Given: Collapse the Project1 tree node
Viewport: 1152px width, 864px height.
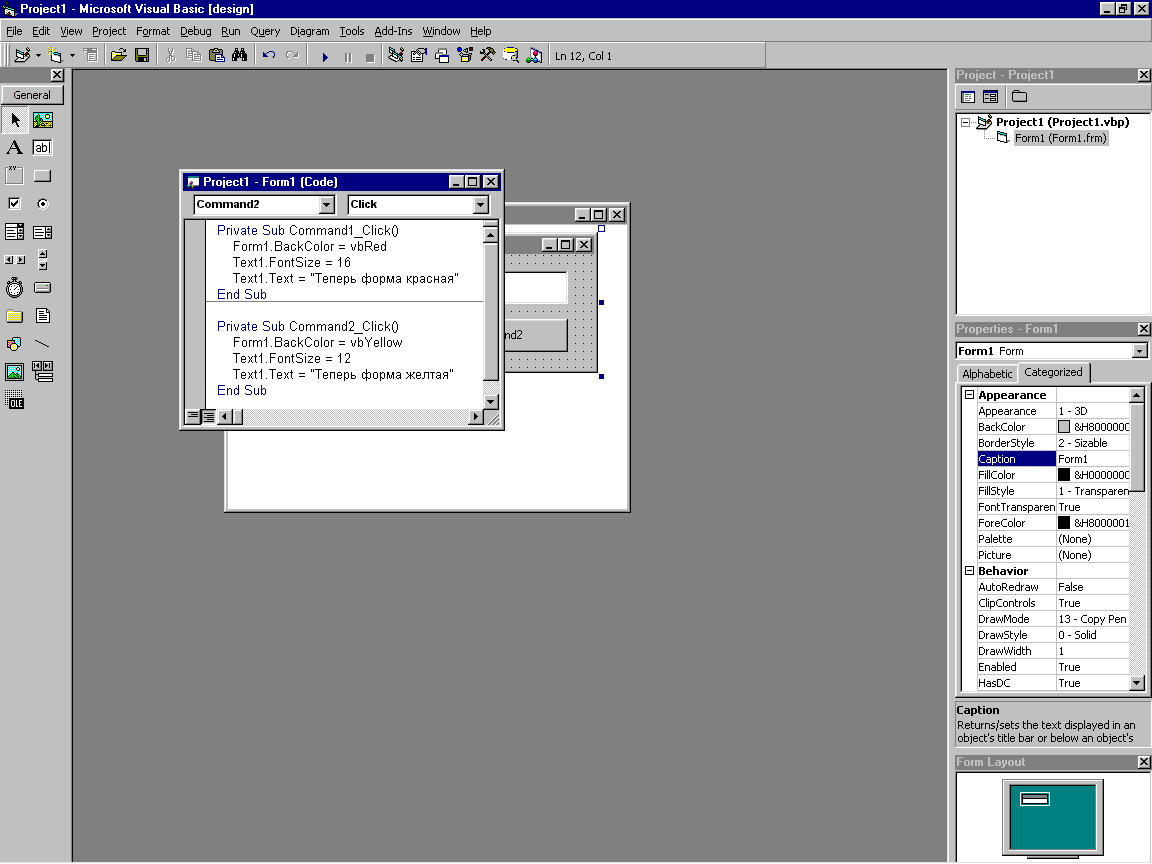Looking at the screenshot, I should click(x=966, y=123).
